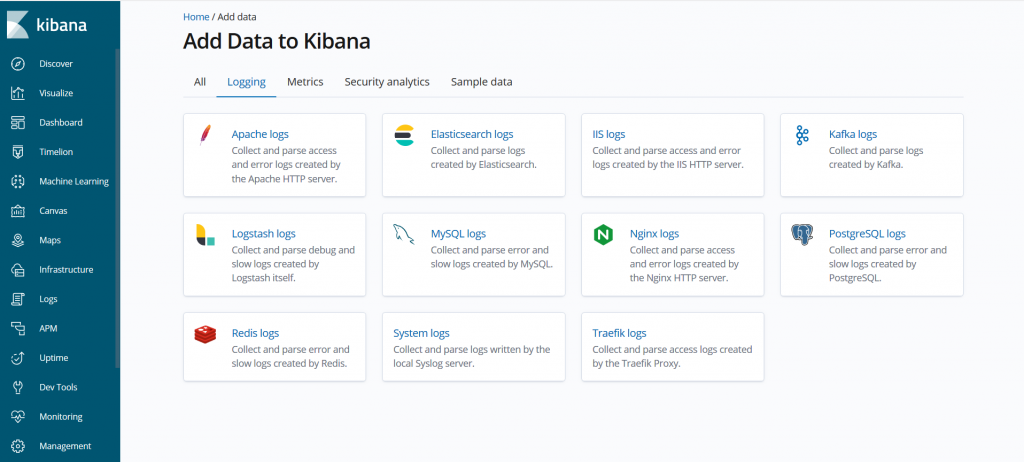Click the Machine Learning sidebar label
This screenshot has height=462, width=1024.
74,181
